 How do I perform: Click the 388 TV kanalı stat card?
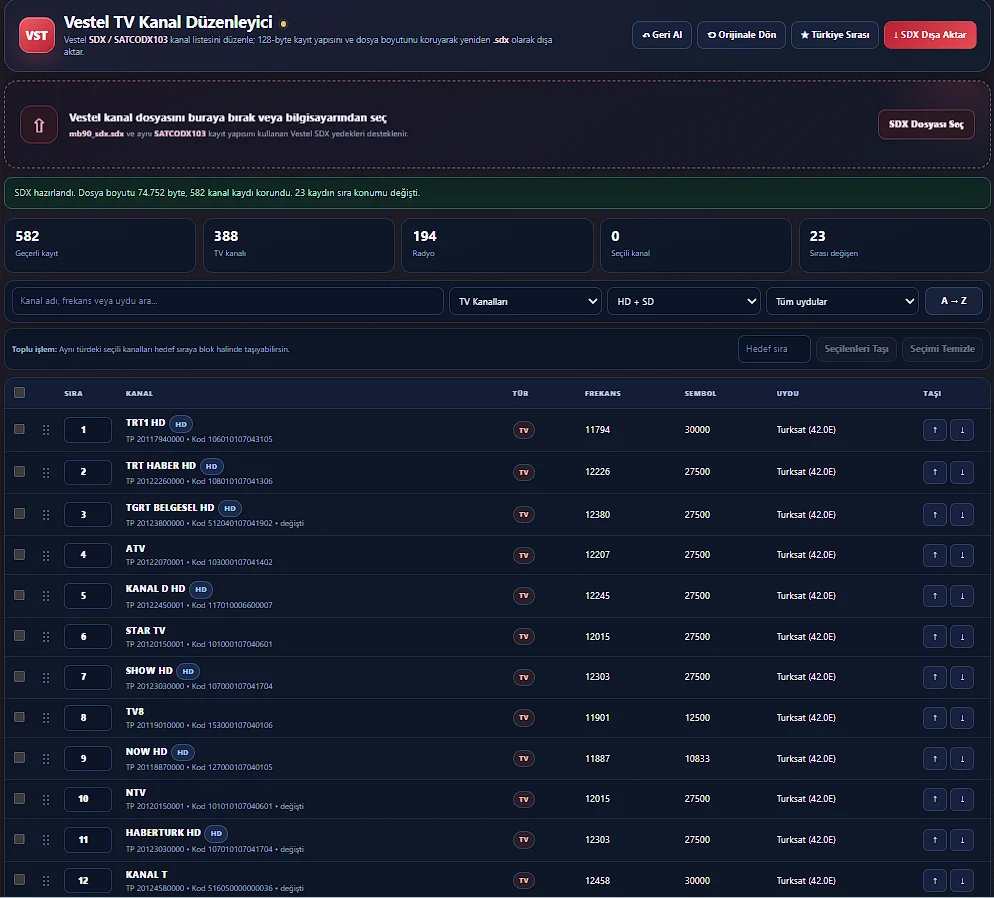299,245
